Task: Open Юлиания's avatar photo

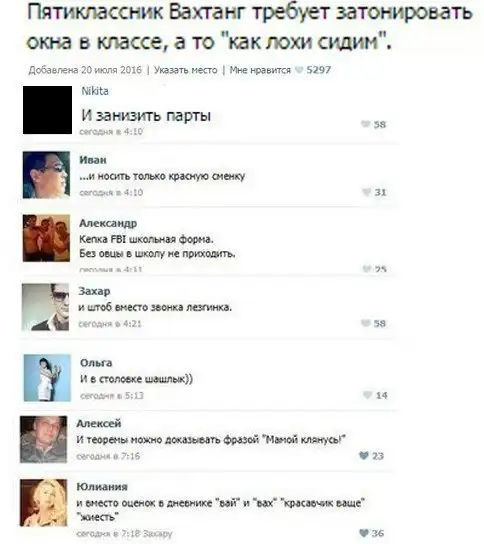Action: click(x=43, y=503)
